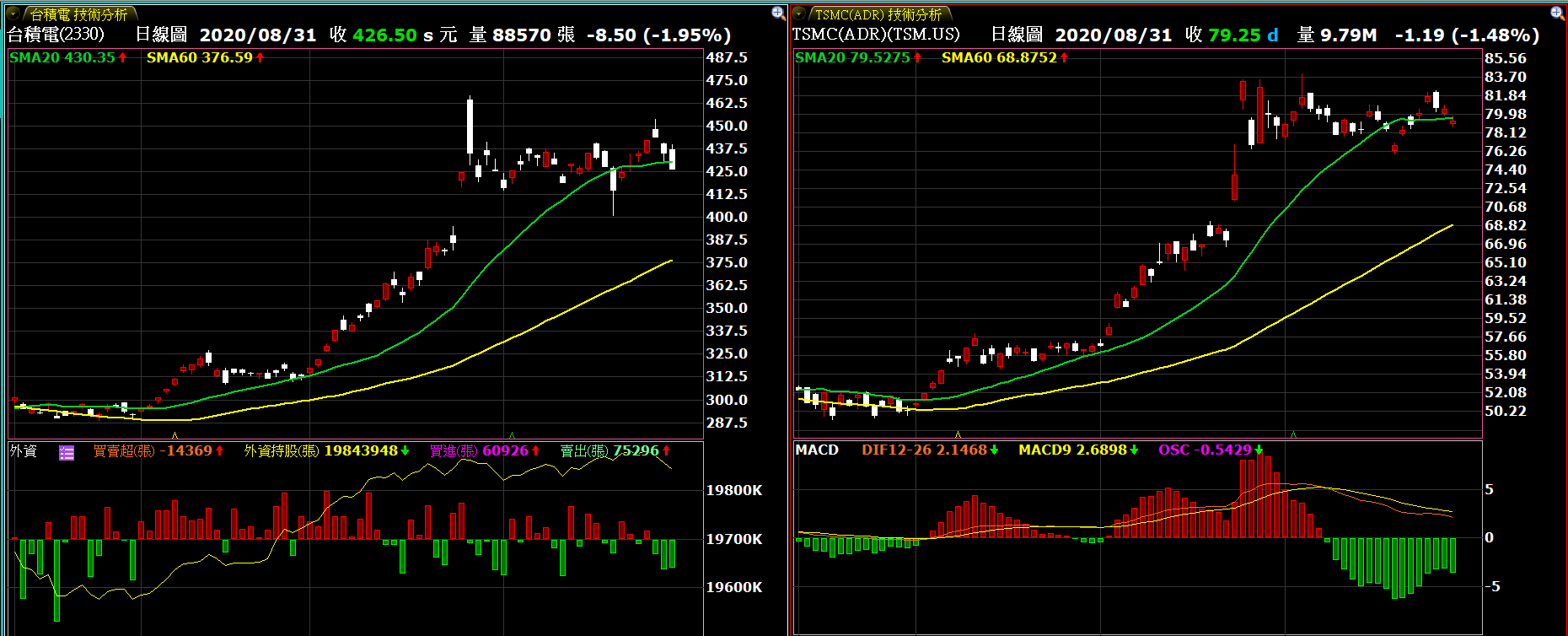
Task: Click the 68.82 price axis label
Action: coord(1506,225)
